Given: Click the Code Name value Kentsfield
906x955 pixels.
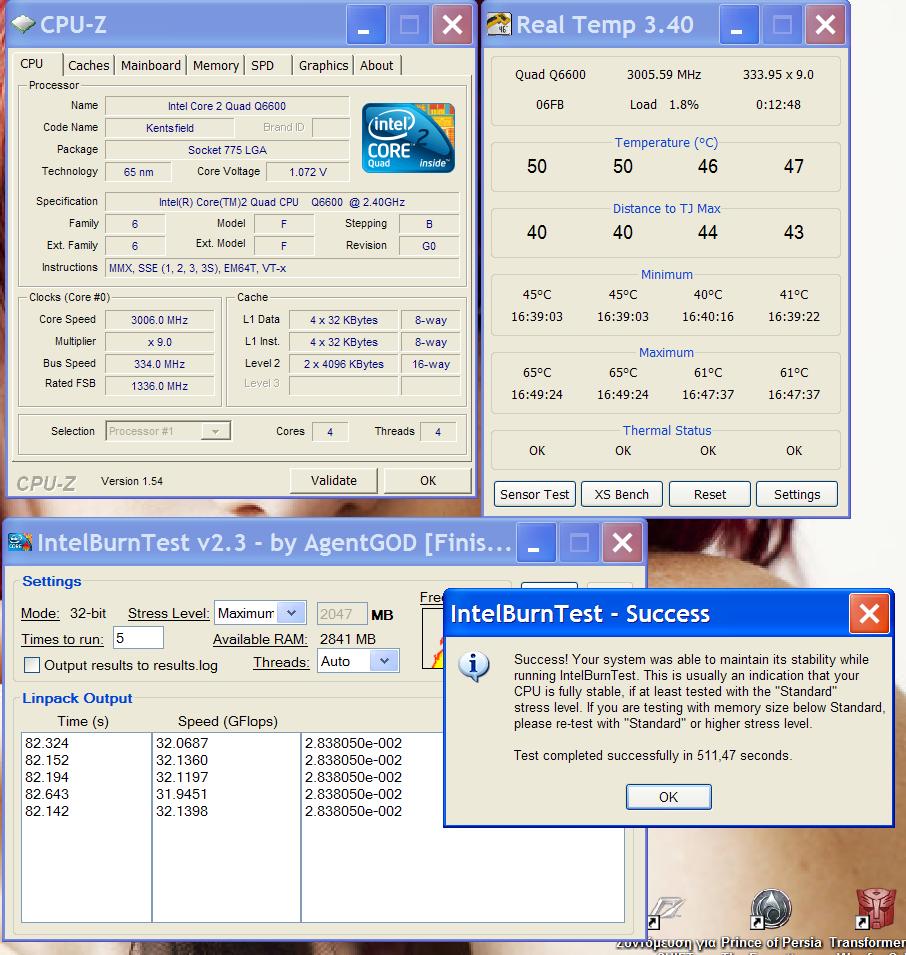Looking at the screenshot, I should [x=170, y=128].
